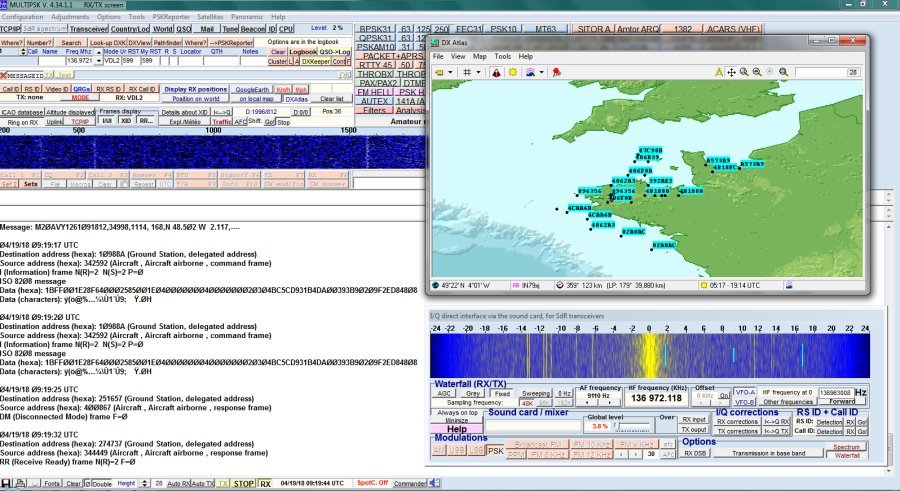The width and height of the screenshot is (900, 491).
Task: Select the pan/move crosshair tool in DX Atlas
Action: [x=732, y=73]
